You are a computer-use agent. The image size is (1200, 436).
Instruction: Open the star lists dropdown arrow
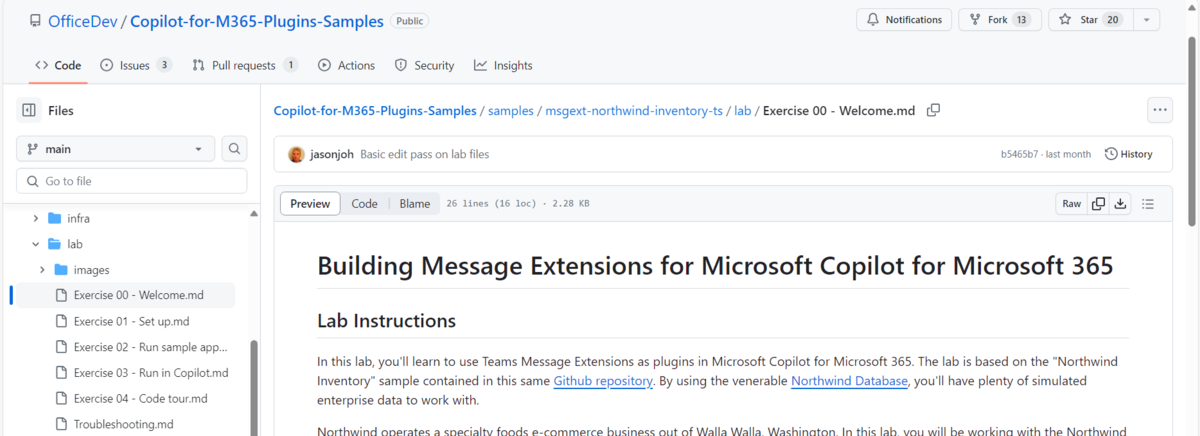(1146, 20)
